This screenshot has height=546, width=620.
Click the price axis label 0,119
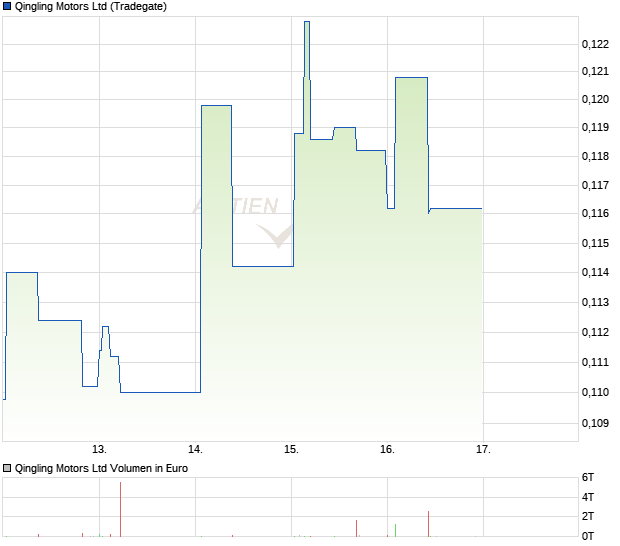coord(595,127)
